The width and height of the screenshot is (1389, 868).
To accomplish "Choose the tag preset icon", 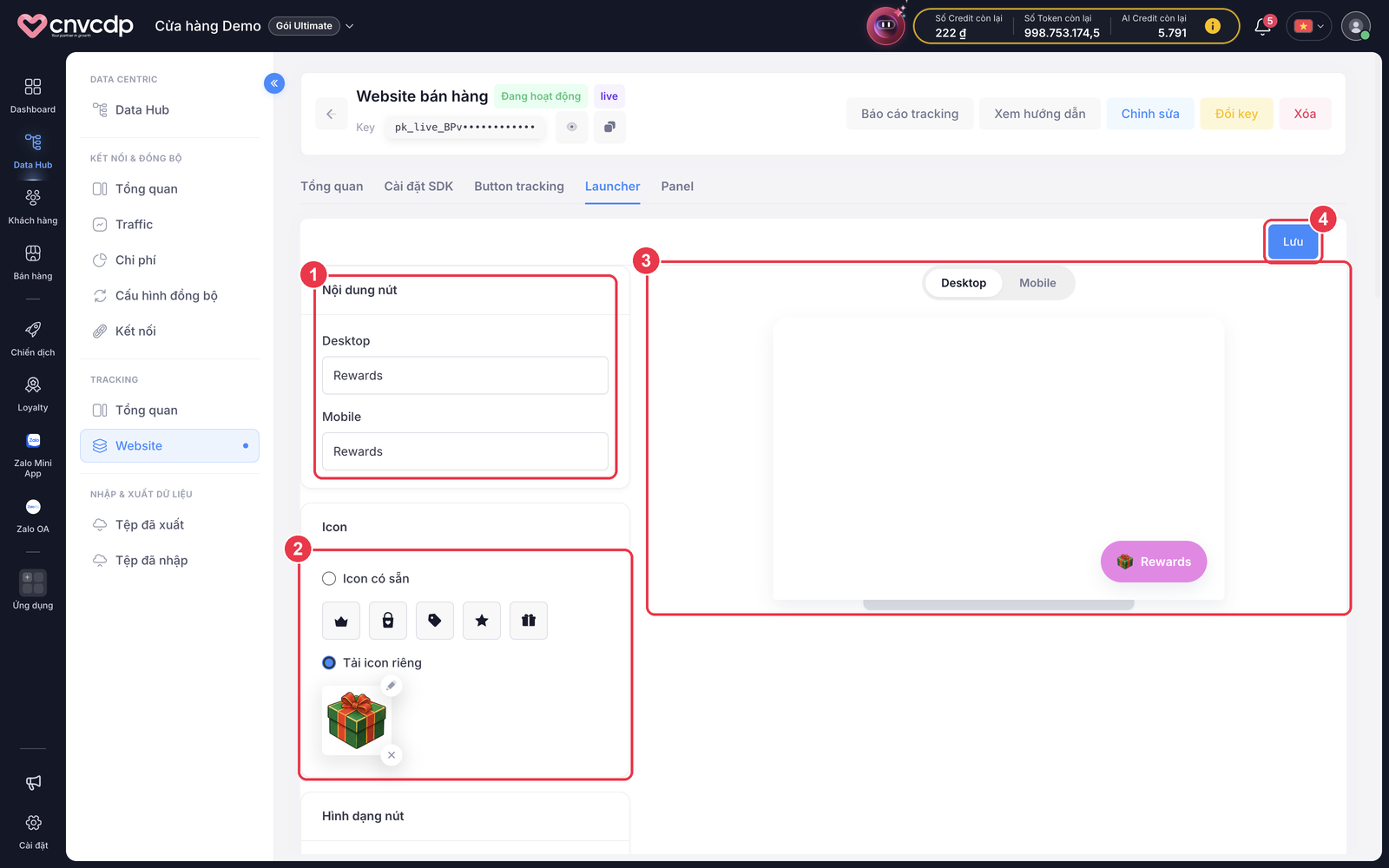I will pyautogui.click(x=435, y=621).
